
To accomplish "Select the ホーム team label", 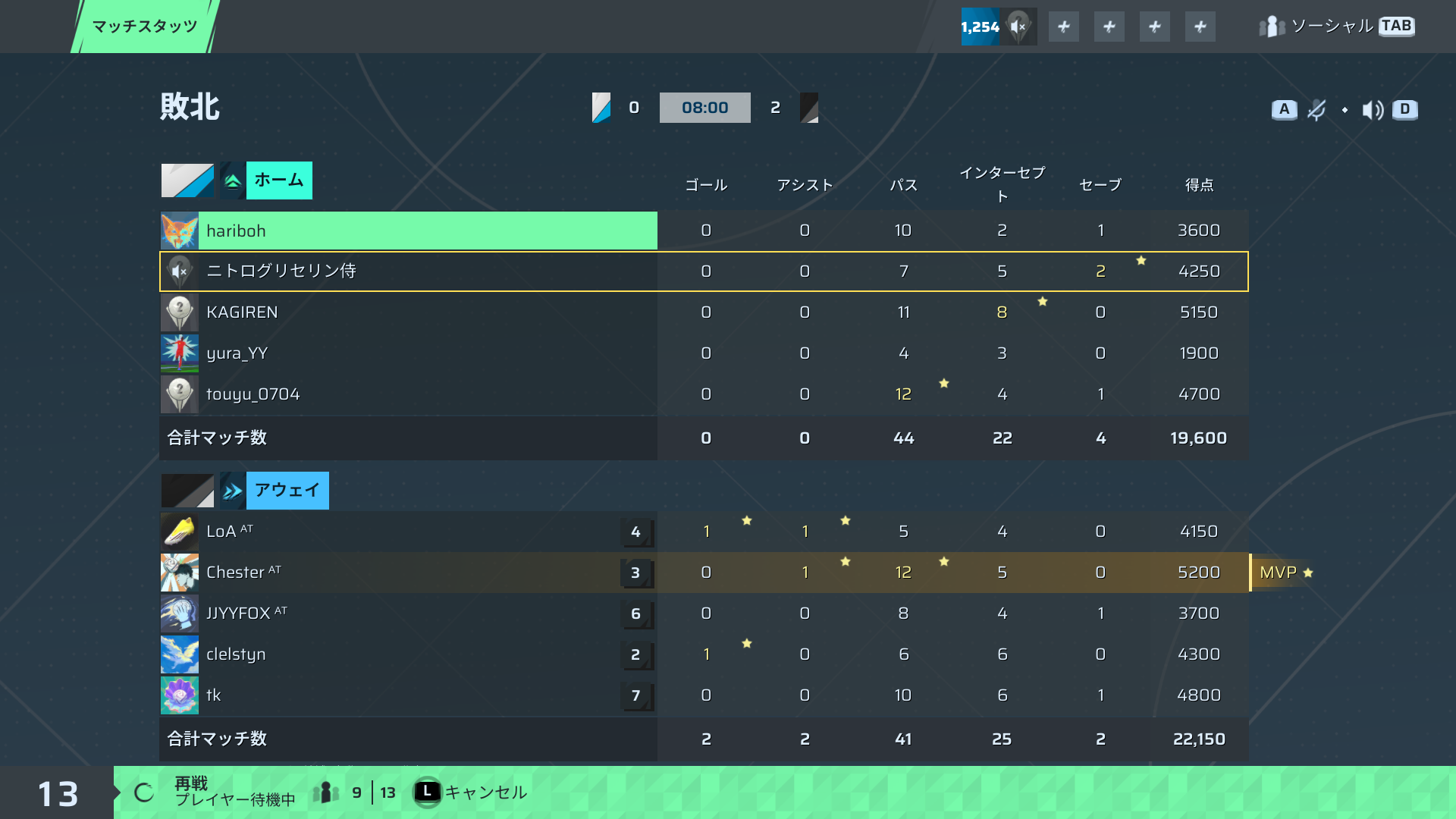I will pyautogui.click(x=279, y=180).
